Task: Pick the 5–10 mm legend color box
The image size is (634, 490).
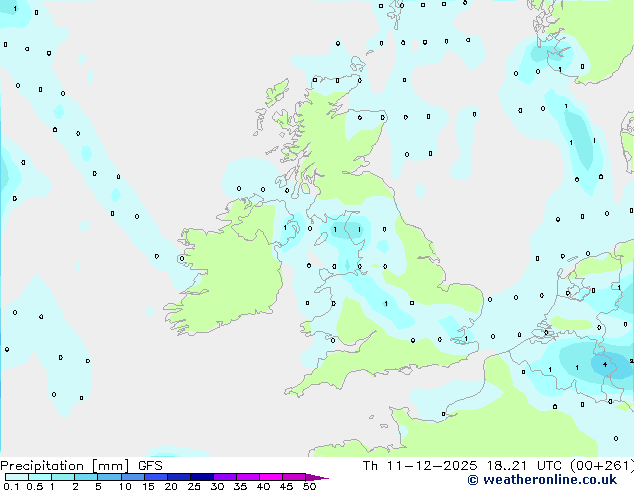Action: coord(109,477)
